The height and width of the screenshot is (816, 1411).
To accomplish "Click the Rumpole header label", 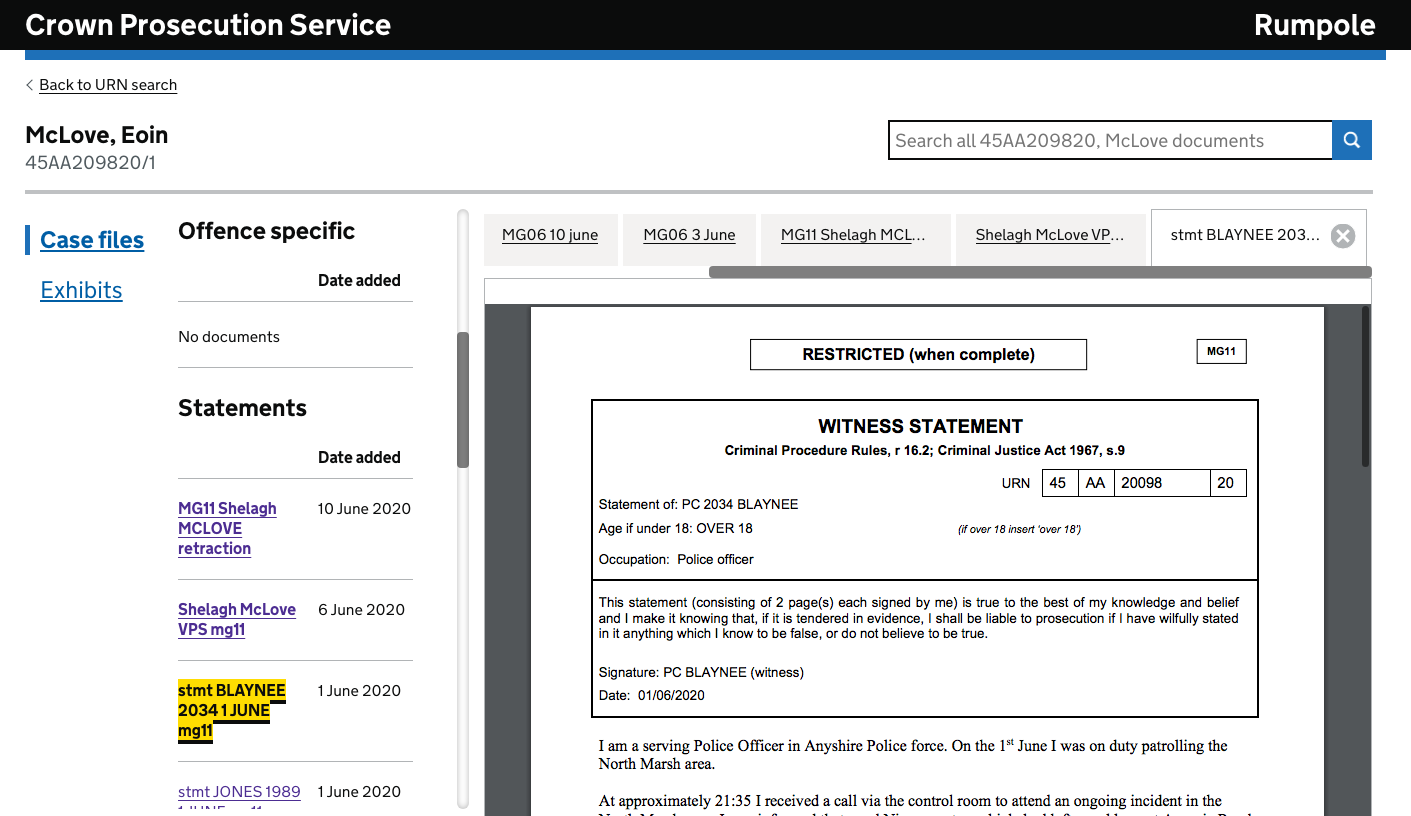I will pyautogui.click(x=1314, y=25).
